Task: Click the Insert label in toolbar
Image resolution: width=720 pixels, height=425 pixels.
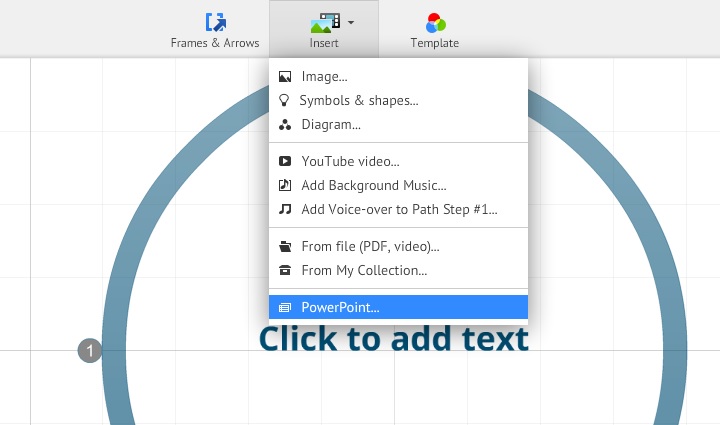Action: [x=324, y=43]
